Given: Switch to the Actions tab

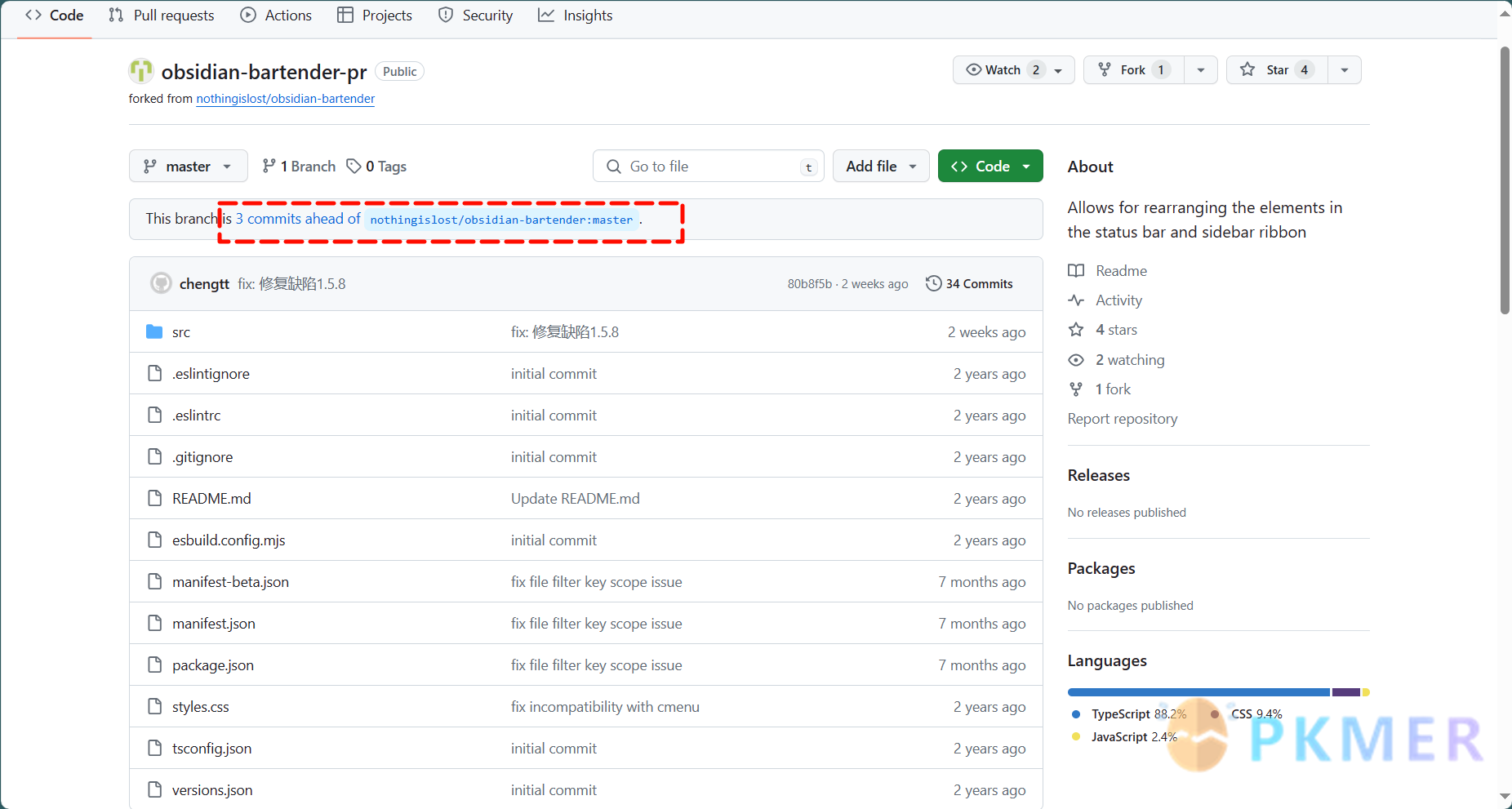Looking at the screenshot, I should [x=276, y=16].
